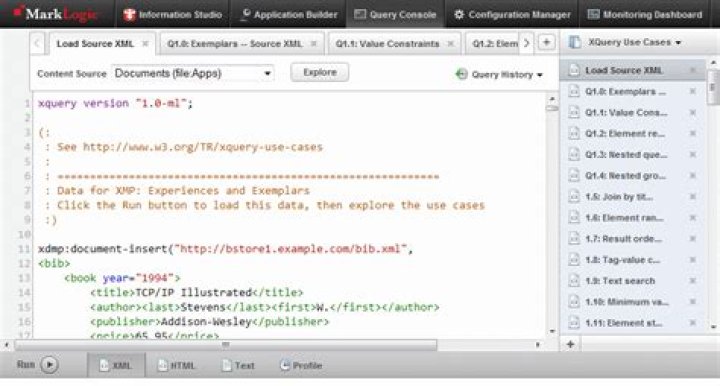
Task: Select Query Console in top navigation
Action: (x=395, y=14)
